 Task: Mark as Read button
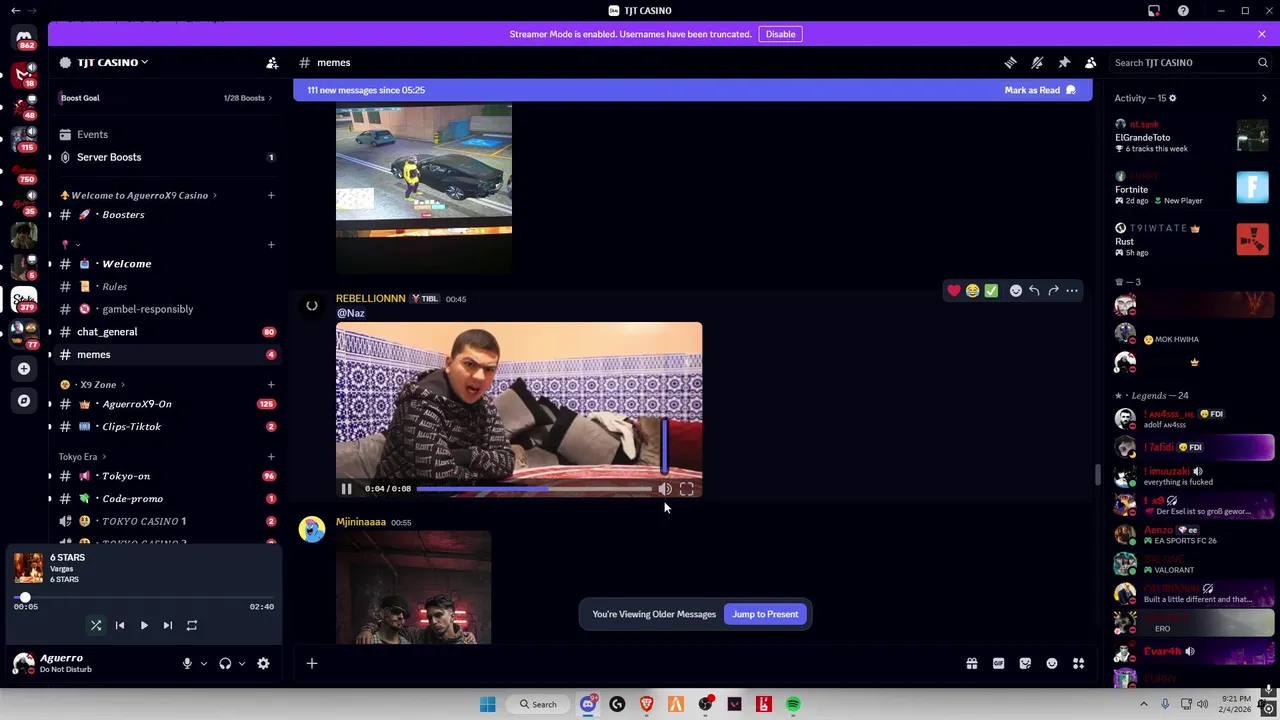point(1040,90)
